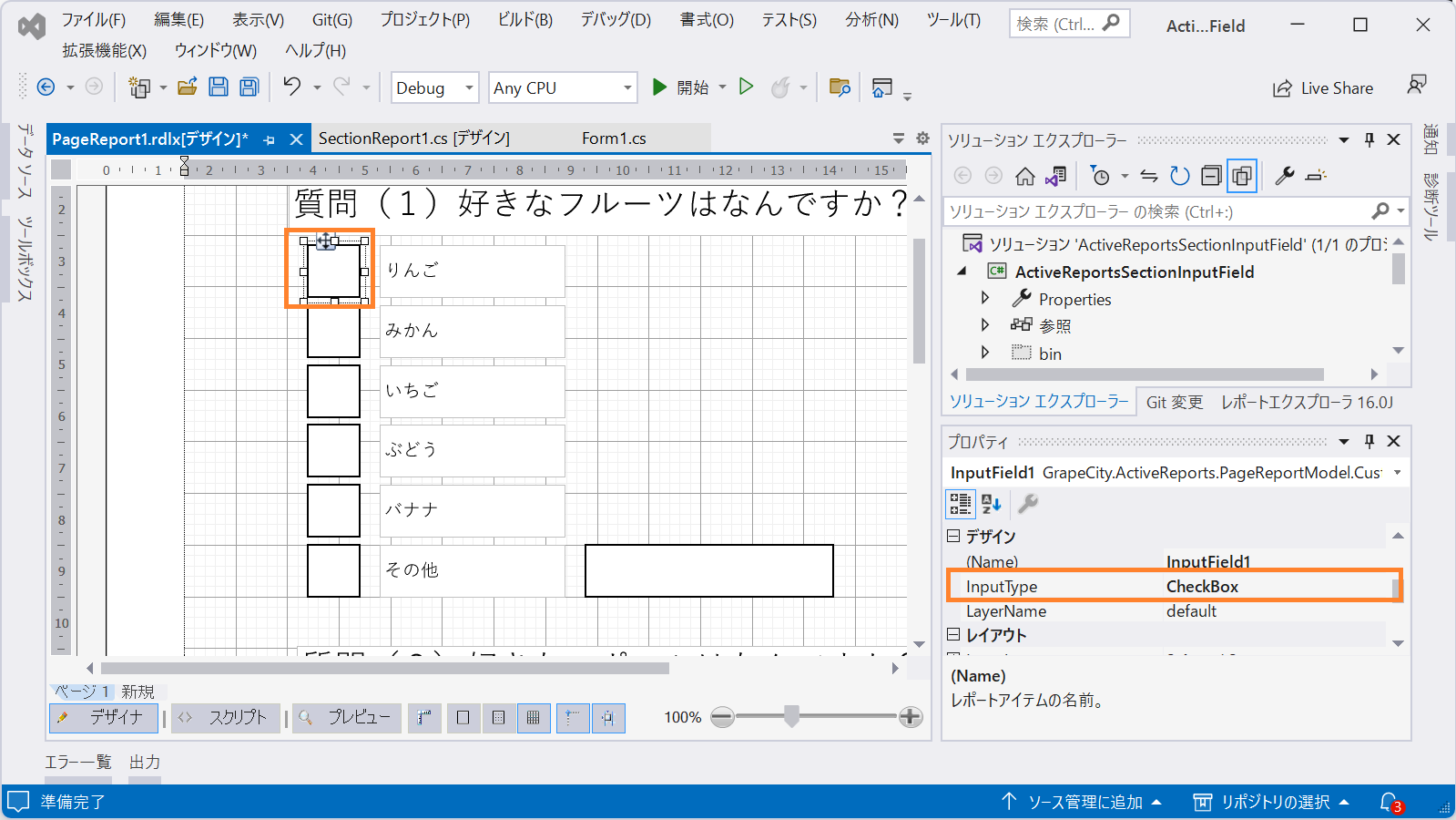This screenshot has width=1456, height=820.
Task: Start debugging with green 開始 button
Action: (680, 87)
